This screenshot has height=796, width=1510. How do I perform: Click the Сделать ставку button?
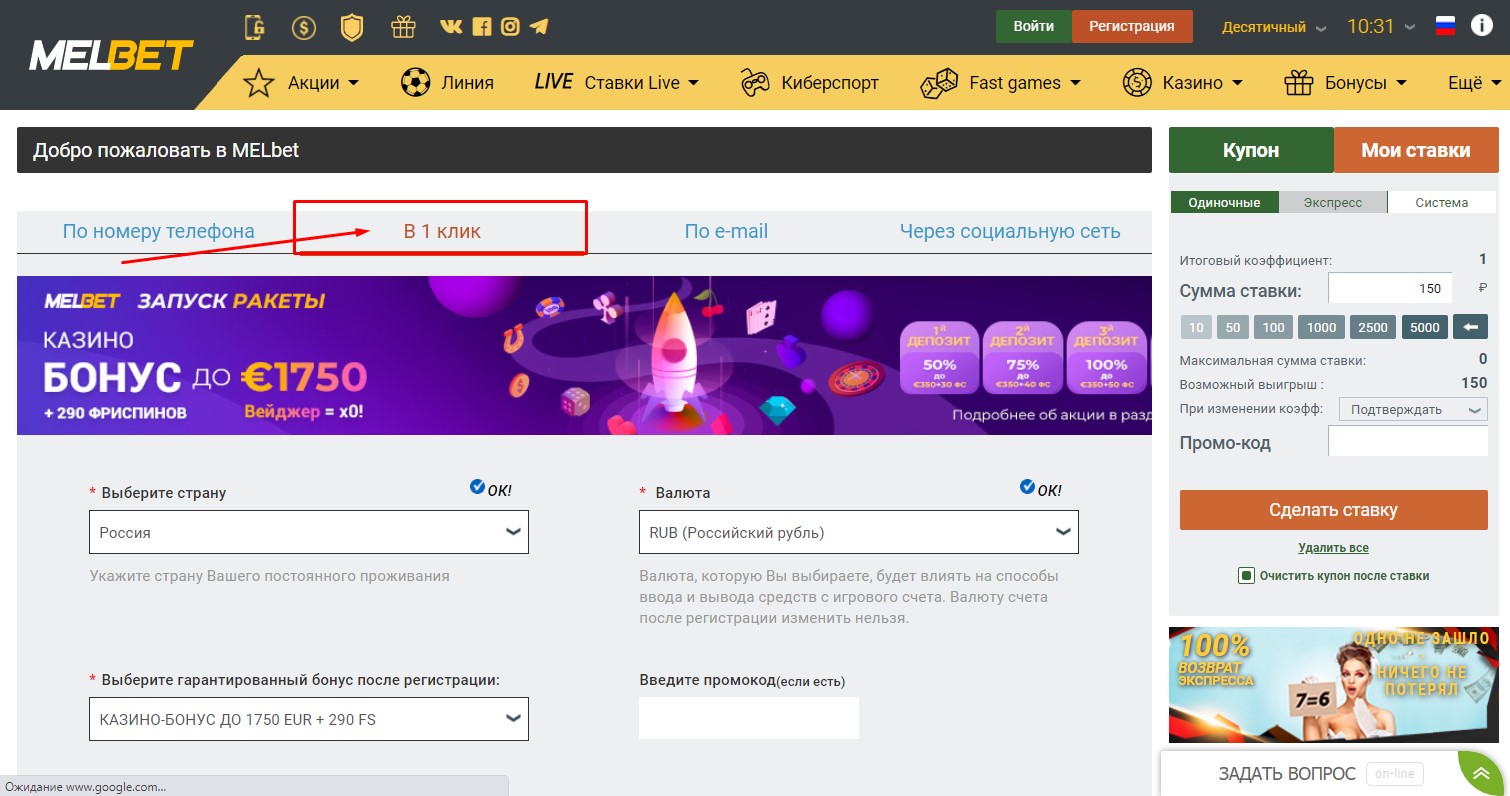tap(1333, 510)
